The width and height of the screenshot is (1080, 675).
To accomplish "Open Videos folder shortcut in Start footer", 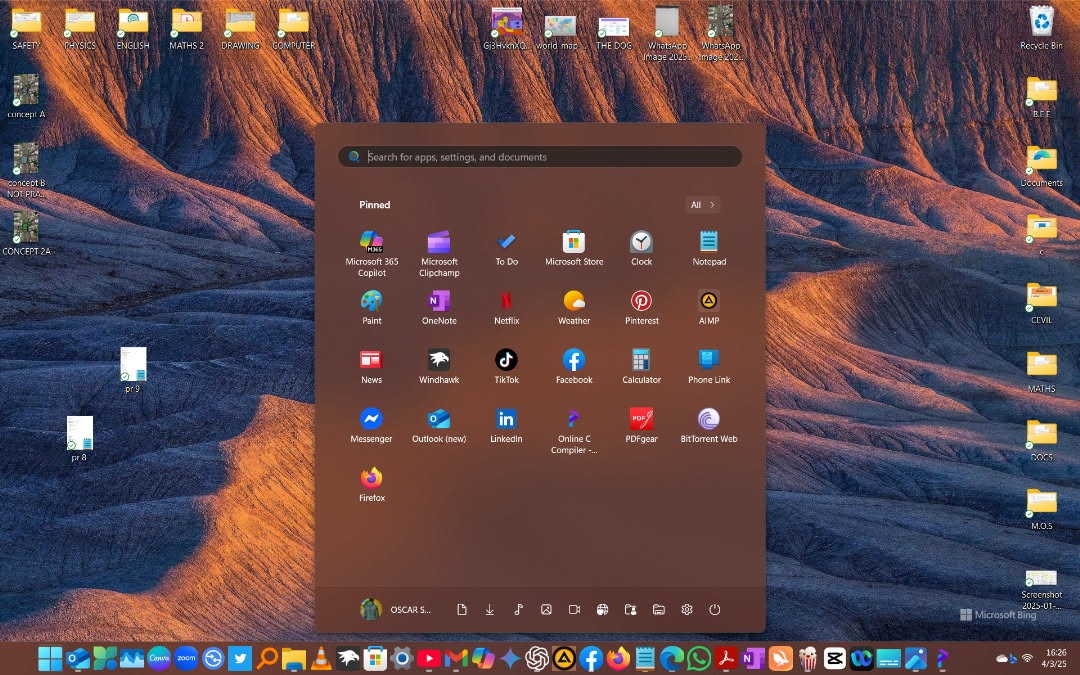I will click(x=574, y=610).
